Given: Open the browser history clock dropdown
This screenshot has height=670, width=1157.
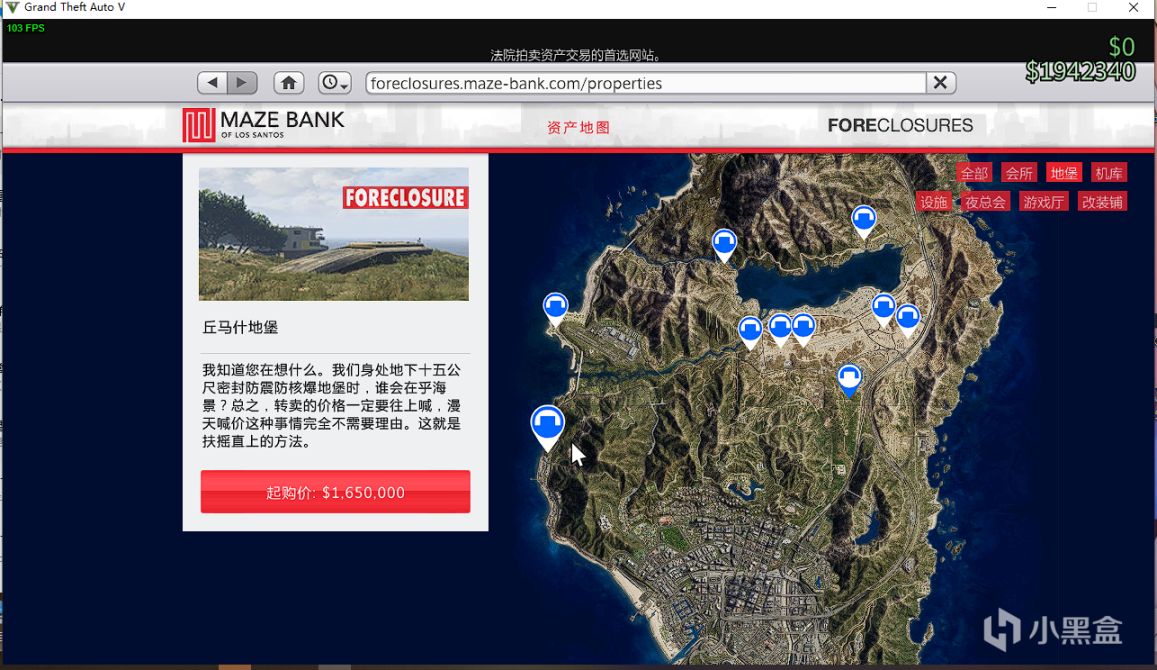Looking at the screenshot, I should (x=334, y=83).
